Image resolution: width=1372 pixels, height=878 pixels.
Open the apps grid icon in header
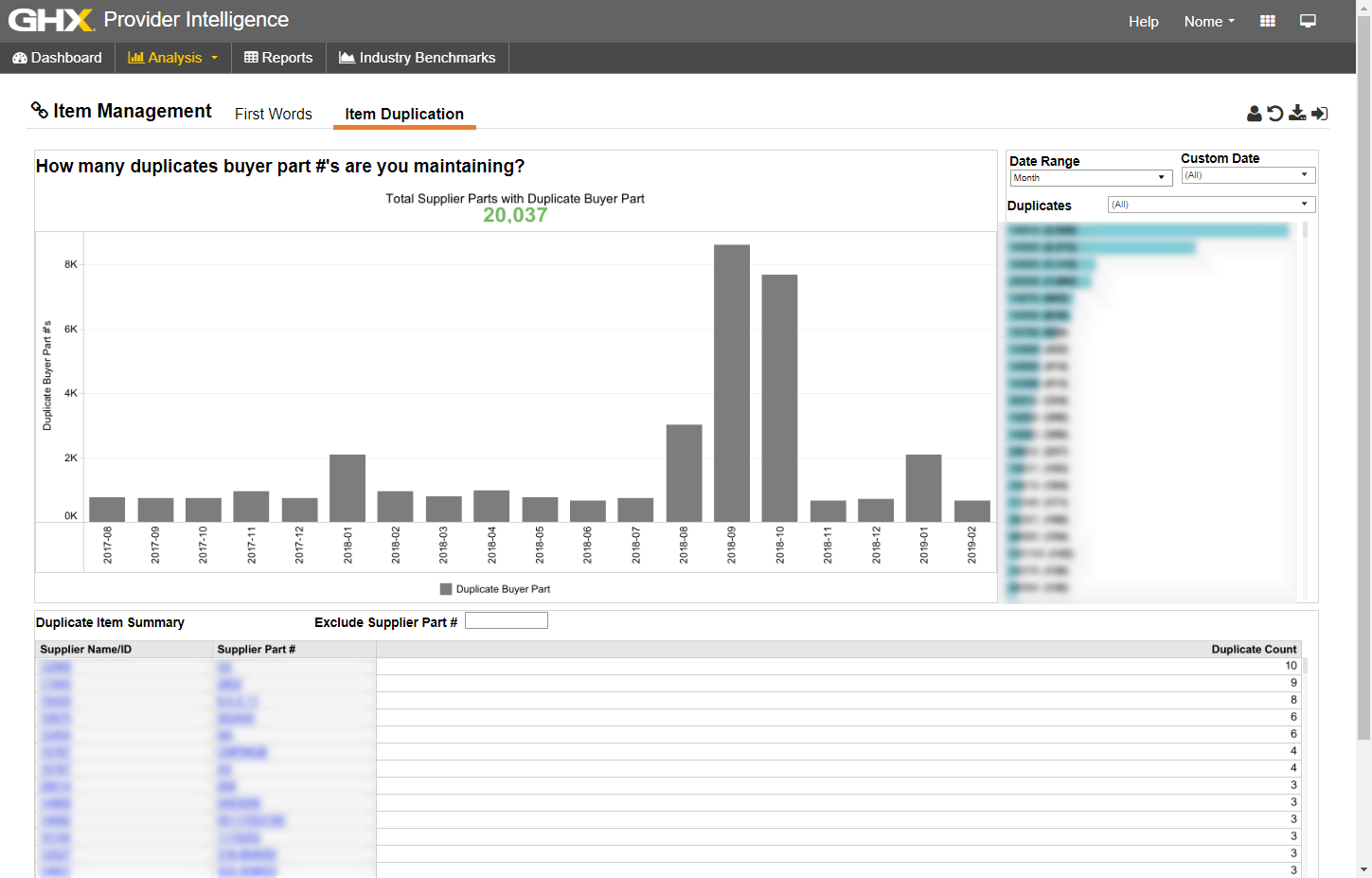(1268, 21)
